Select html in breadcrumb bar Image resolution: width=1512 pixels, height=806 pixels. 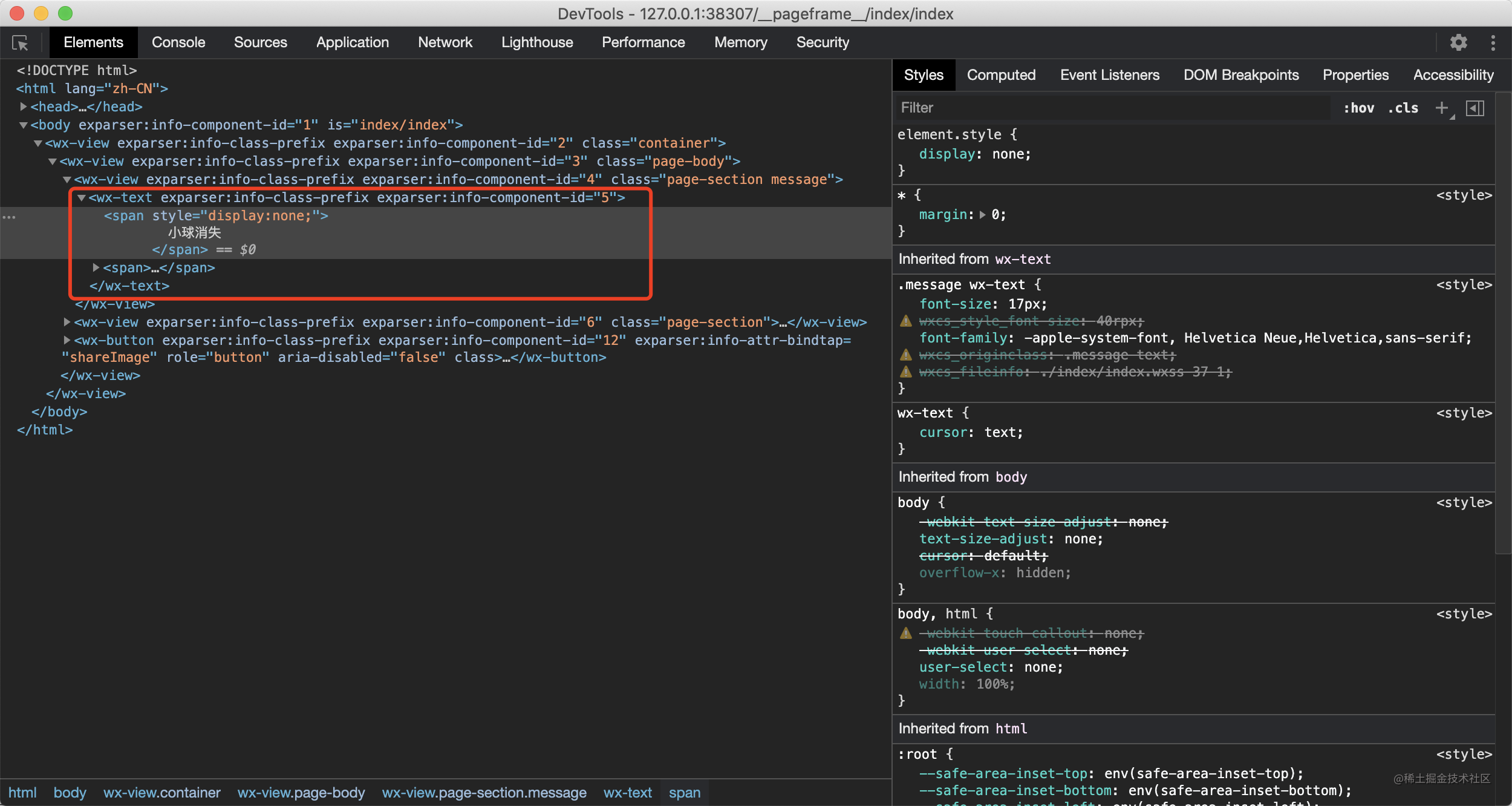(22, 793)
